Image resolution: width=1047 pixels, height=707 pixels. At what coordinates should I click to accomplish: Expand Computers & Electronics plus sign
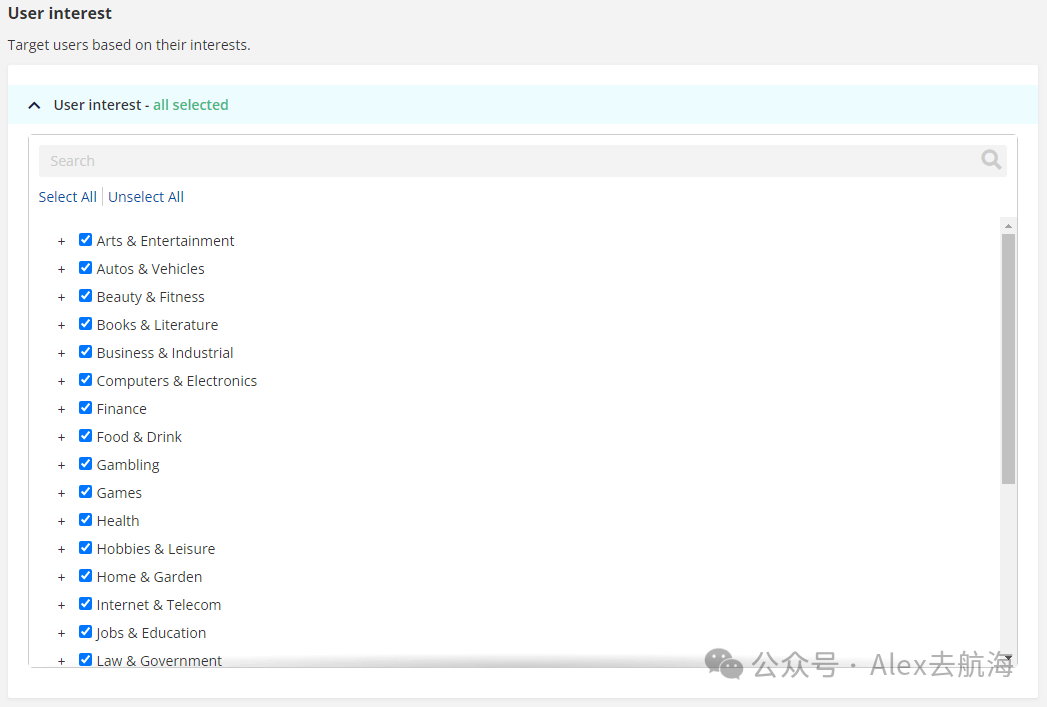(61, 382)
